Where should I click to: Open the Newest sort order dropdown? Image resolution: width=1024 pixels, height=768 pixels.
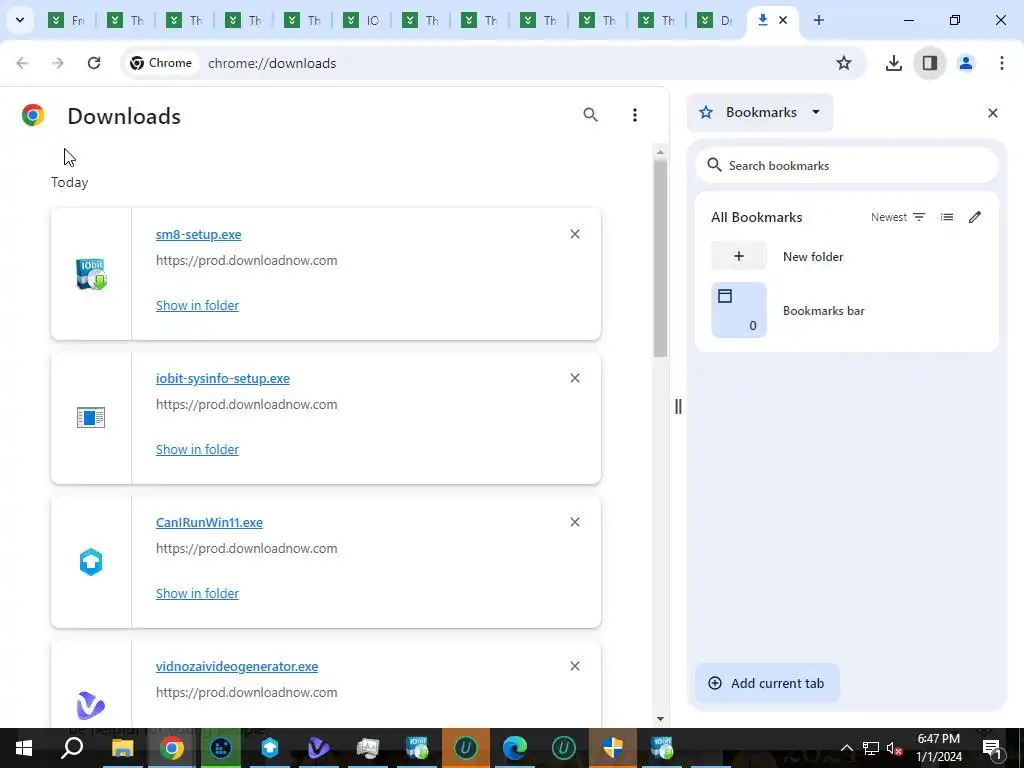[898, 217]
